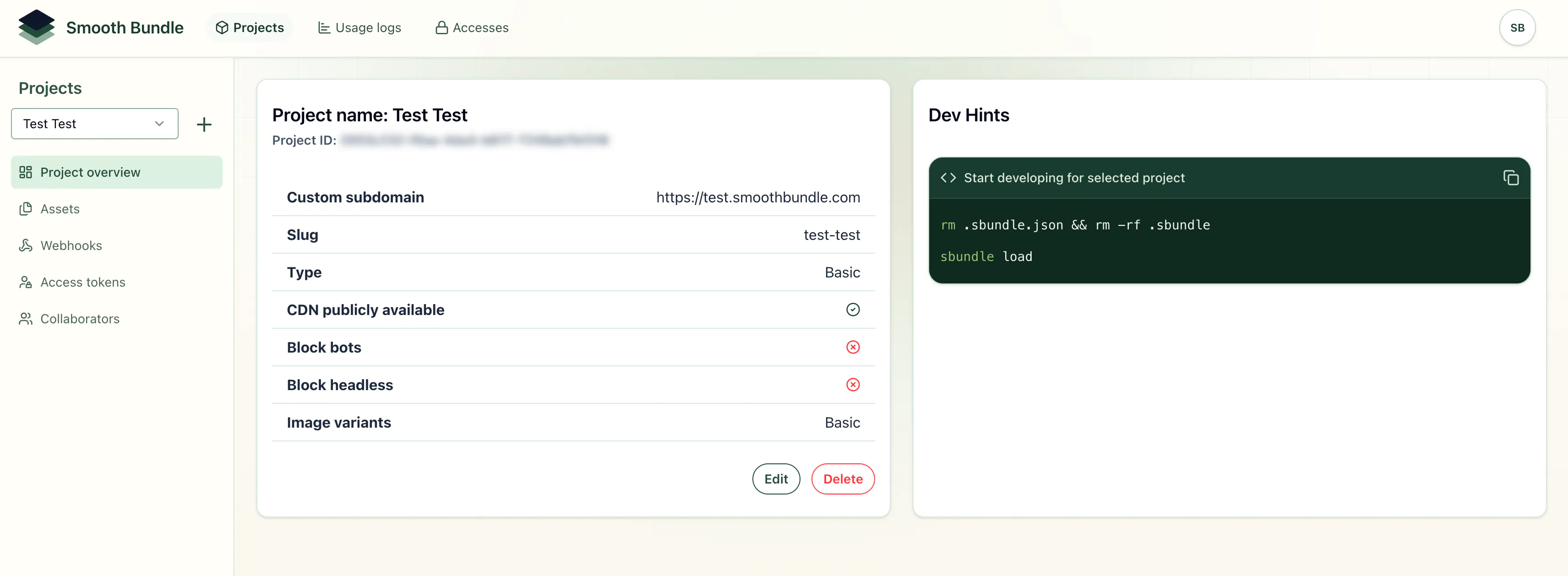Click the sbundle load command line

[986, 256]
